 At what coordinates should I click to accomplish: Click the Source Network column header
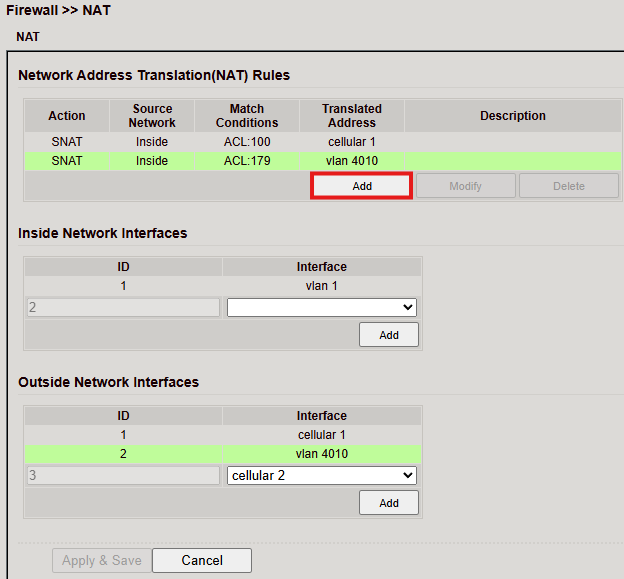(152, 116)
